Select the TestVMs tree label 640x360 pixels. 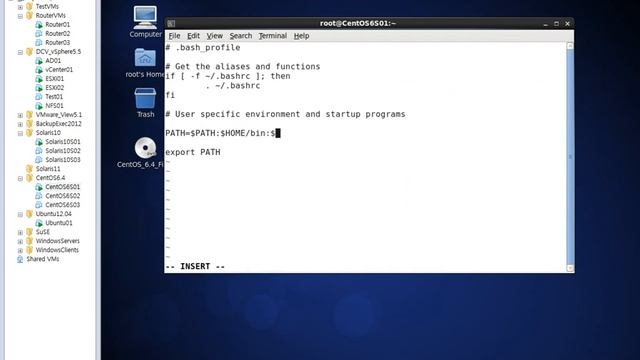pyautogui.click(x=47, y=7)
